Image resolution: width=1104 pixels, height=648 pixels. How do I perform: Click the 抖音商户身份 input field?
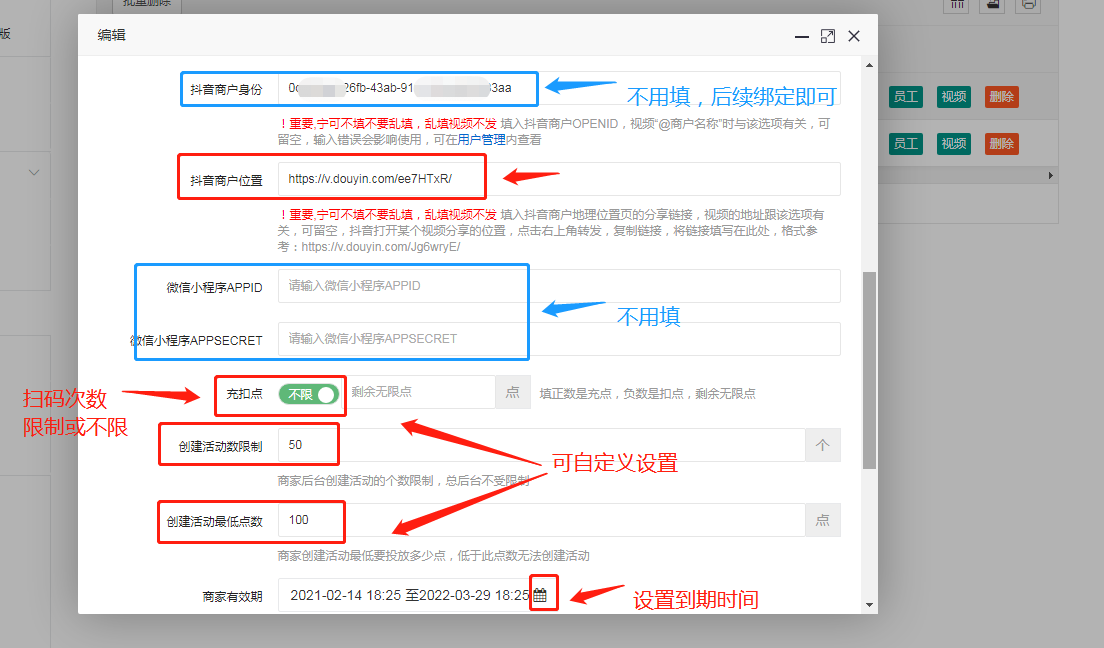pos(559,89)
